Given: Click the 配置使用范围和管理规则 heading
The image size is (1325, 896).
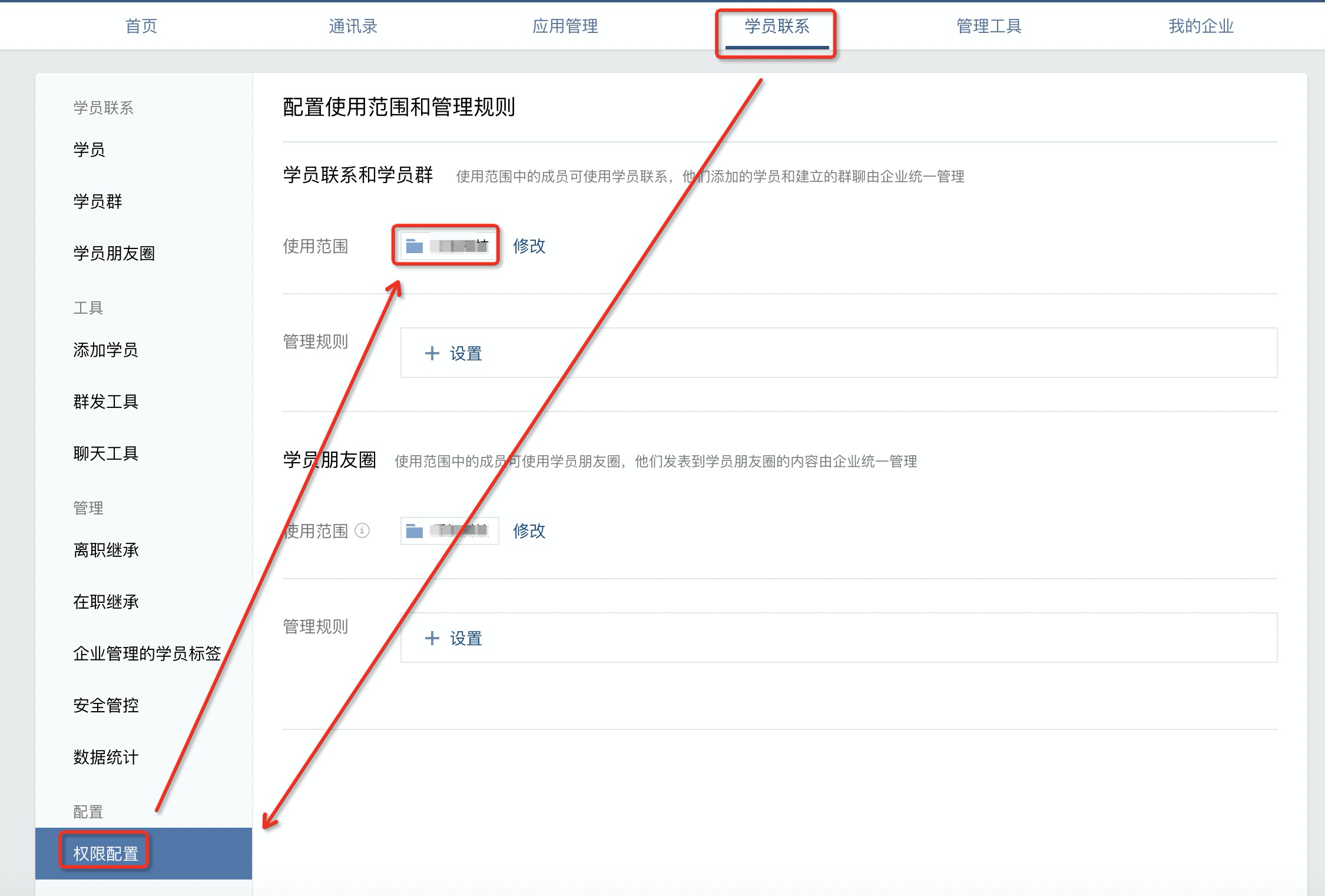Looking at the screenshot, I should coord(399,107).
